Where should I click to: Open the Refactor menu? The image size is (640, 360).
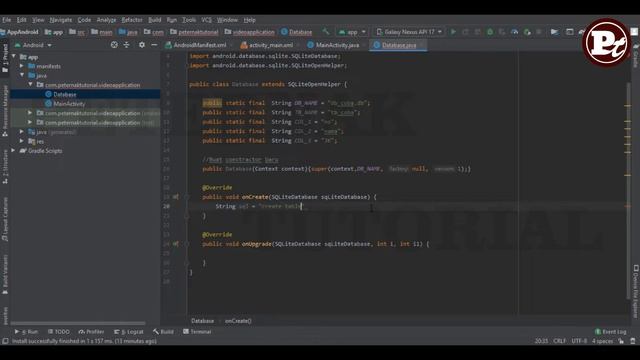[x=132, y=20]
